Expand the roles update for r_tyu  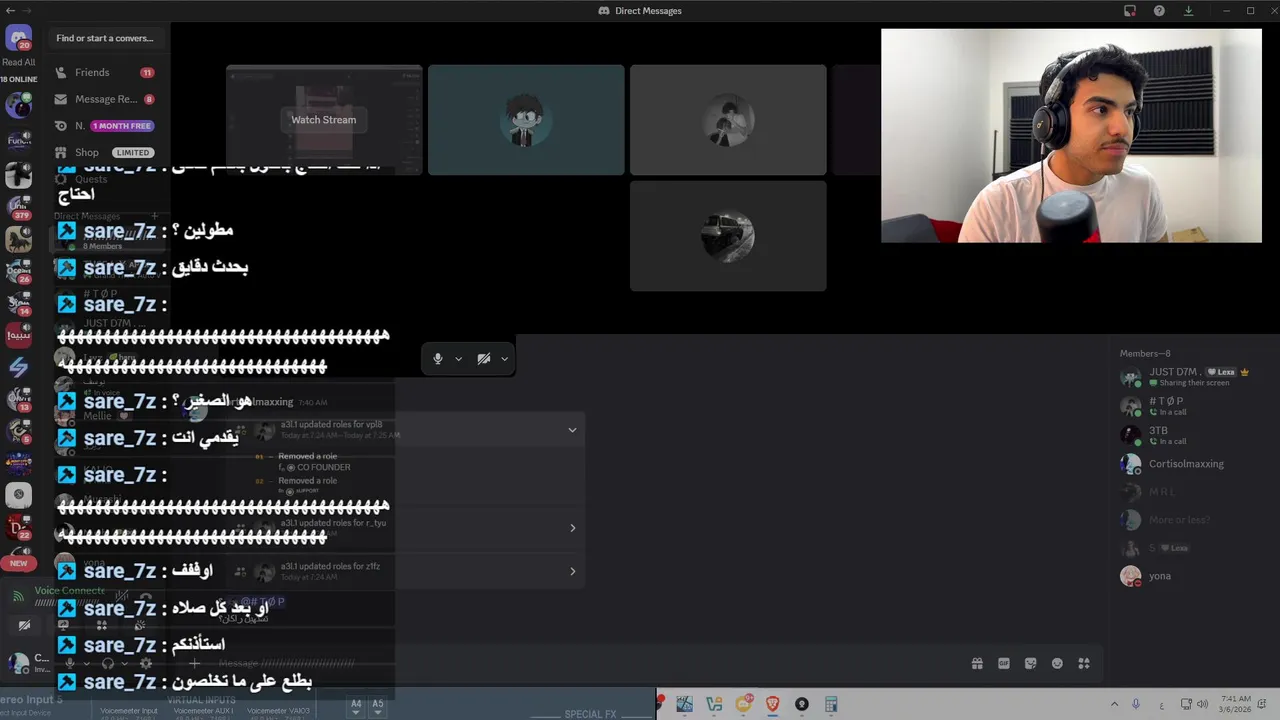pyautogui.click(x=572, y=528)
